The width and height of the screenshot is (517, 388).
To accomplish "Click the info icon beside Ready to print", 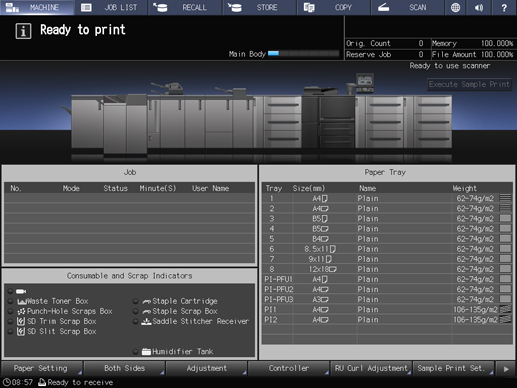I will coord(23,31).
